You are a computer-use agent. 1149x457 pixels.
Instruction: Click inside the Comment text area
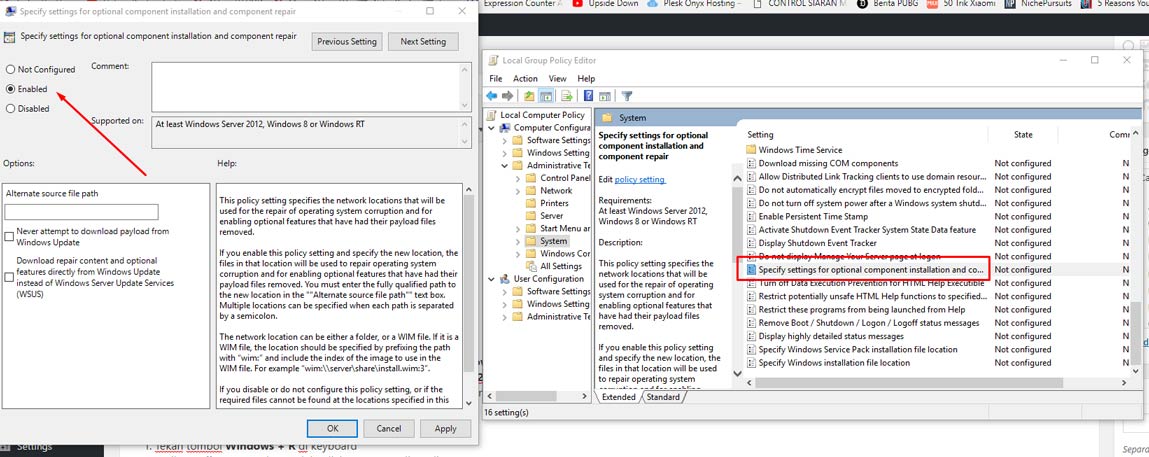[306, 87]
